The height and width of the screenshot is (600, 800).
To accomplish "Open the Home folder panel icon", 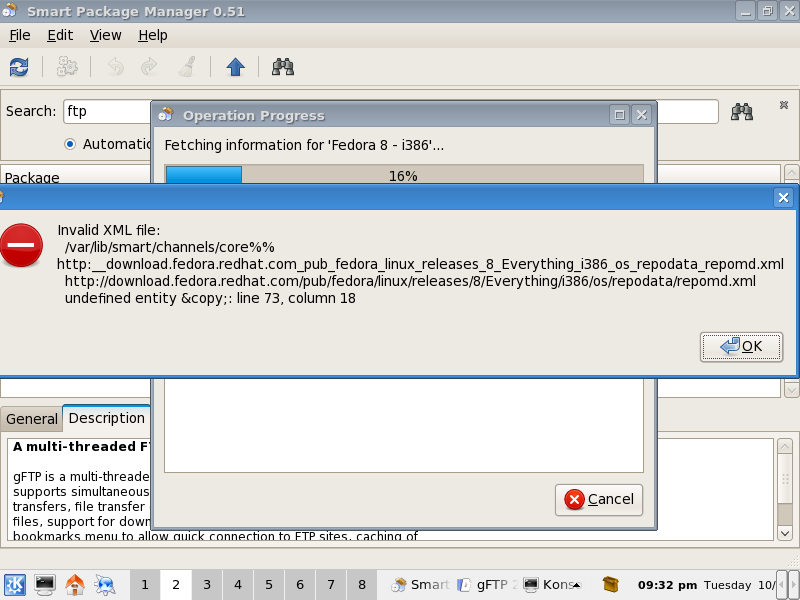I will 75,585.
